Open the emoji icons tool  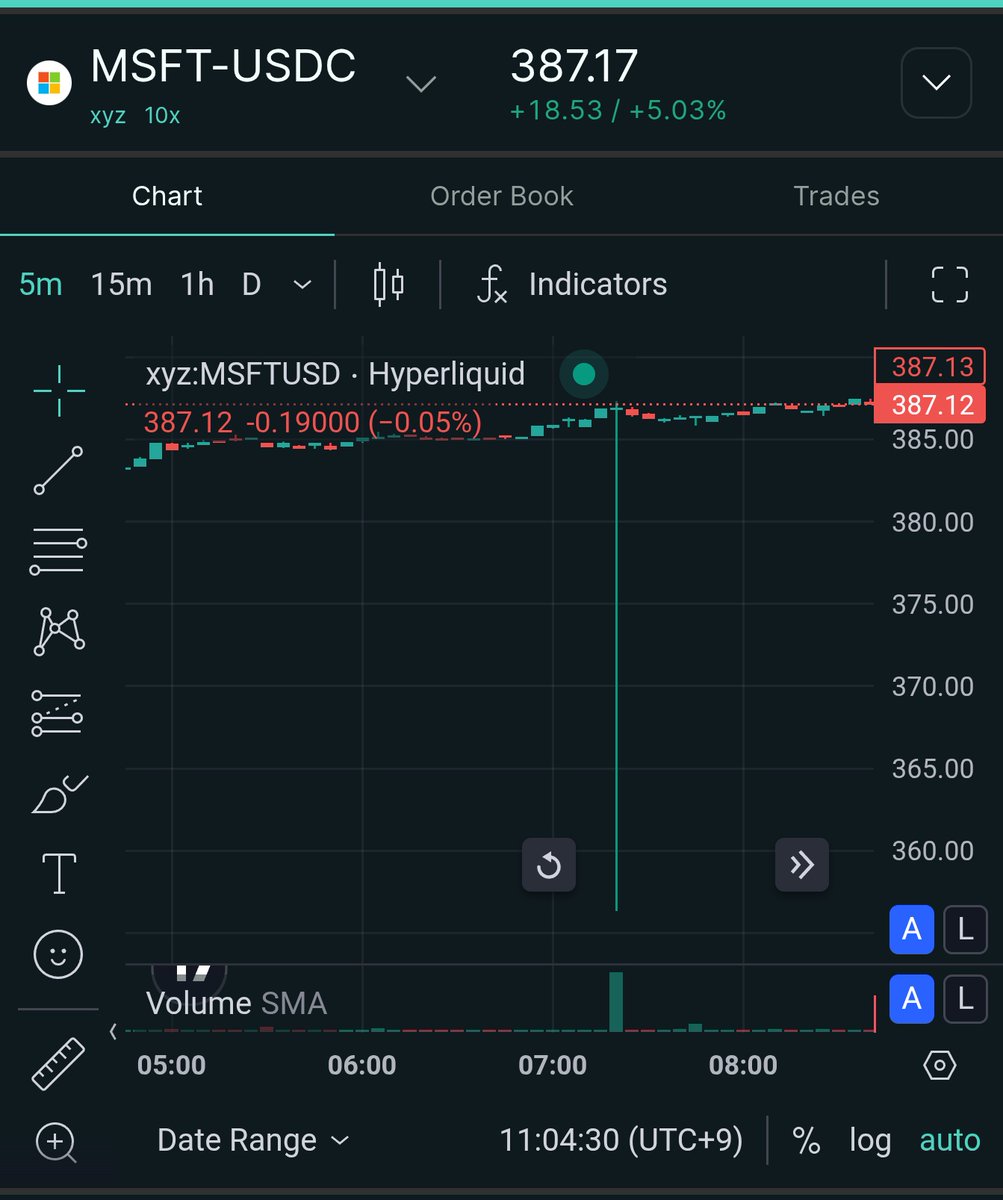pyautogui.click(x=59, y=954)
